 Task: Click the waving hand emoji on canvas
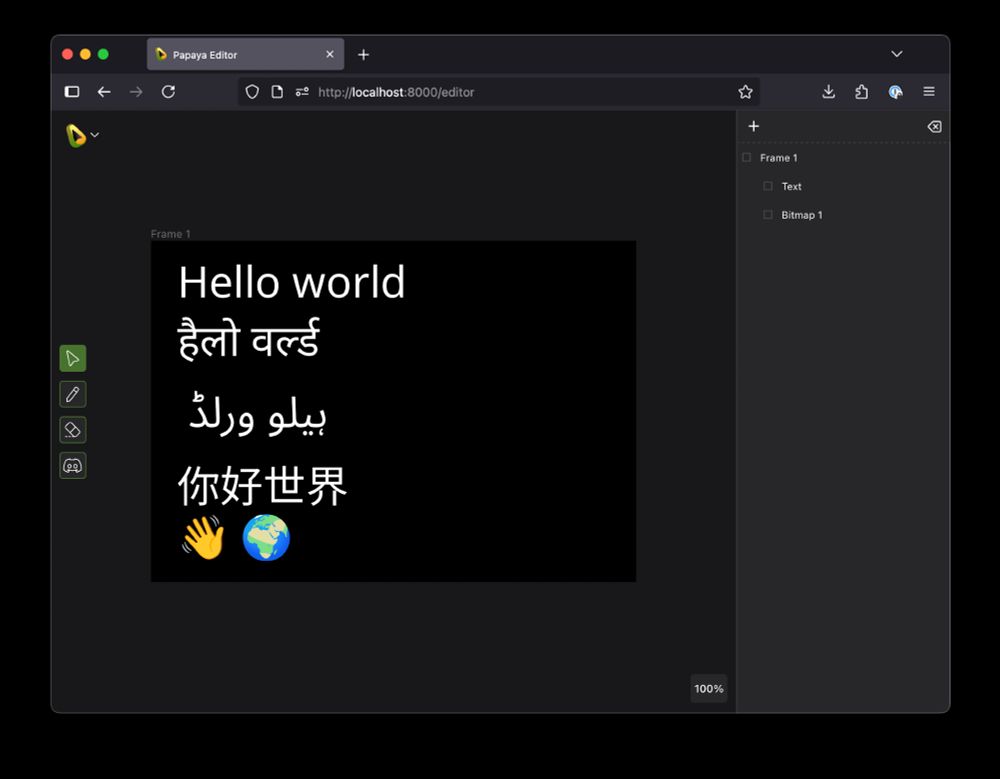pyautogui.click(x=203, y=538)
